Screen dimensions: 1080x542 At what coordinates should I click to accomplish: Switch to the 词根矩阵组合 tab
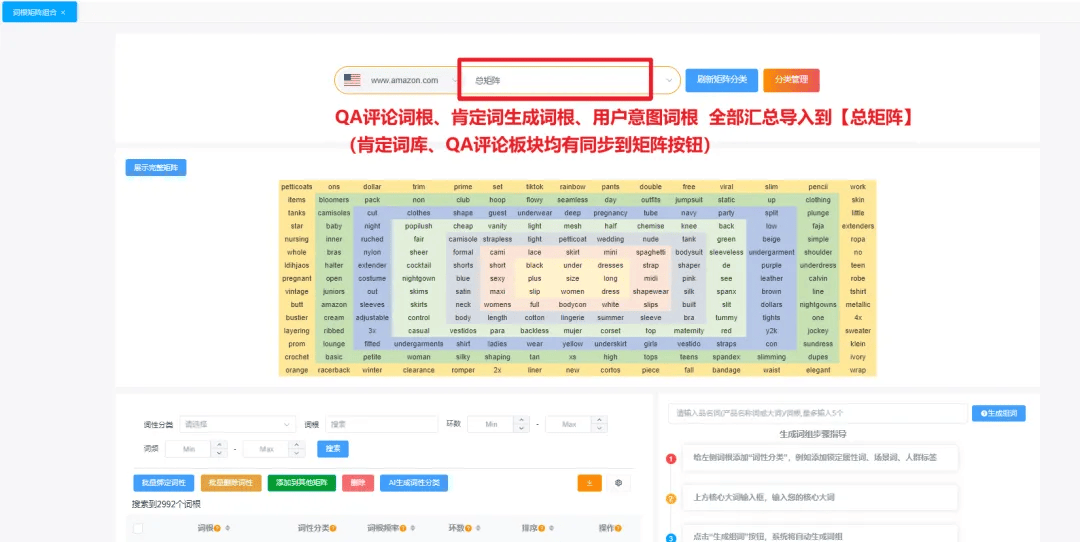pyautogui.click(x=33, y=12)
